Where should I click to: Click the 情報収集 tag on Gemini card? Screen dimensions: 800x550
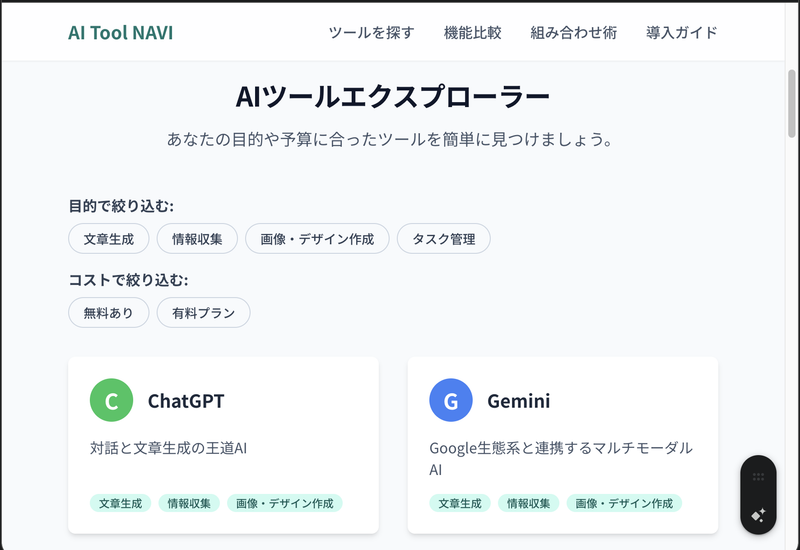pos(528,503)
